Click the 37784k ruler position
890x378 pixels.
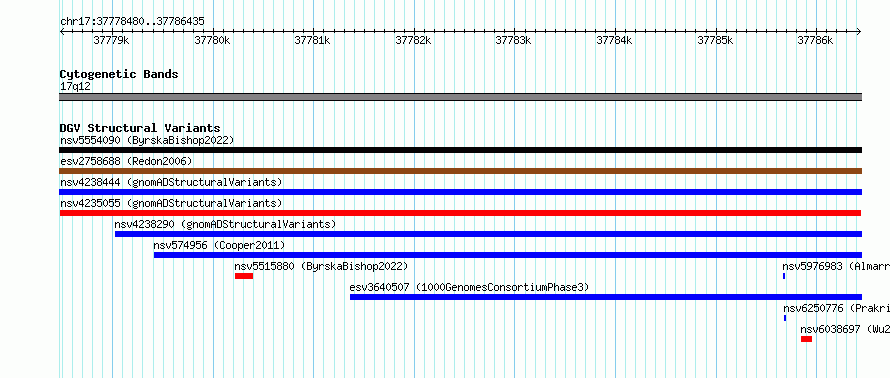coord(615,40)
